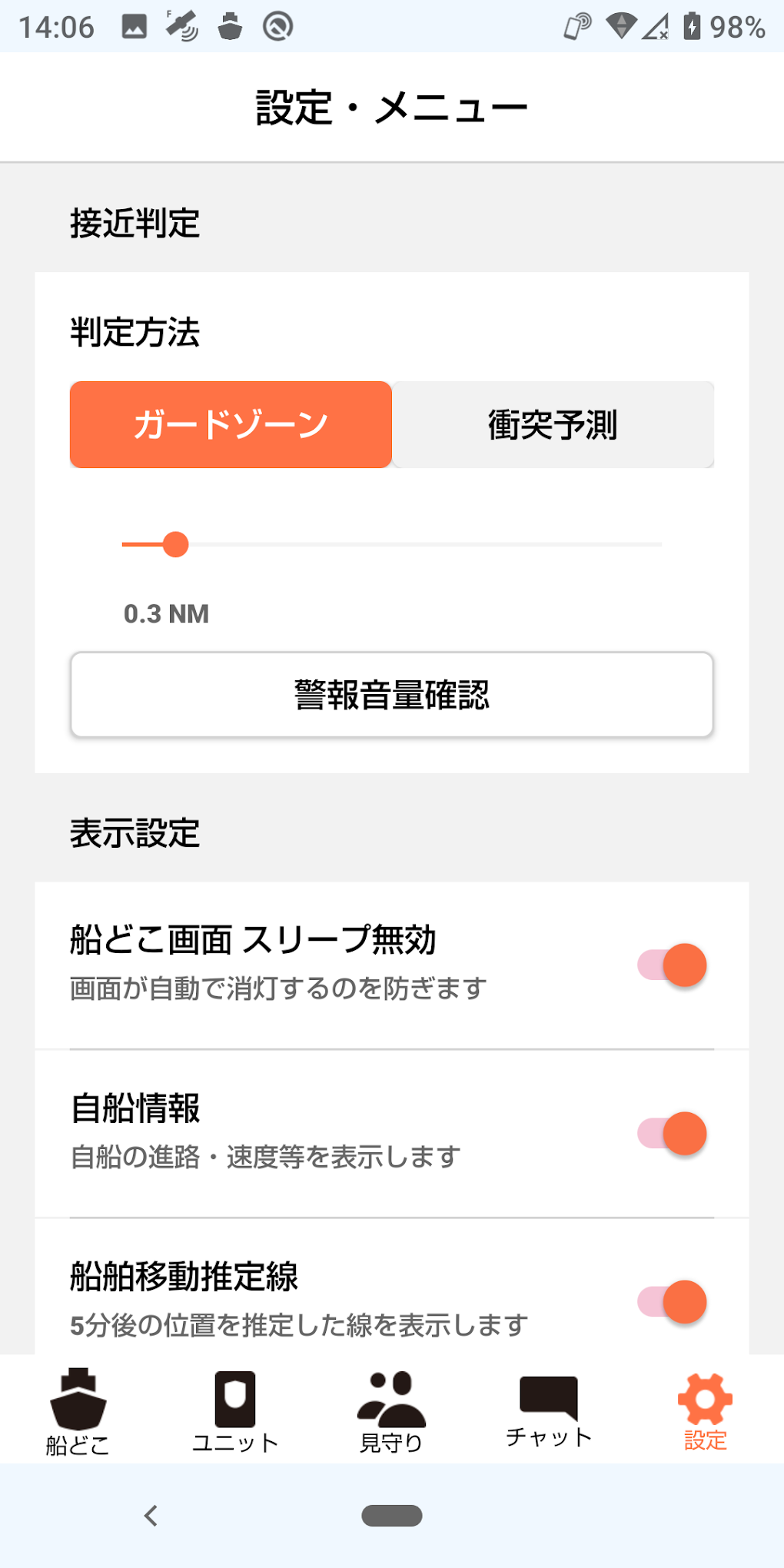
Task: Switch to 衝突予測 judgment method
Action: point(553,425)
